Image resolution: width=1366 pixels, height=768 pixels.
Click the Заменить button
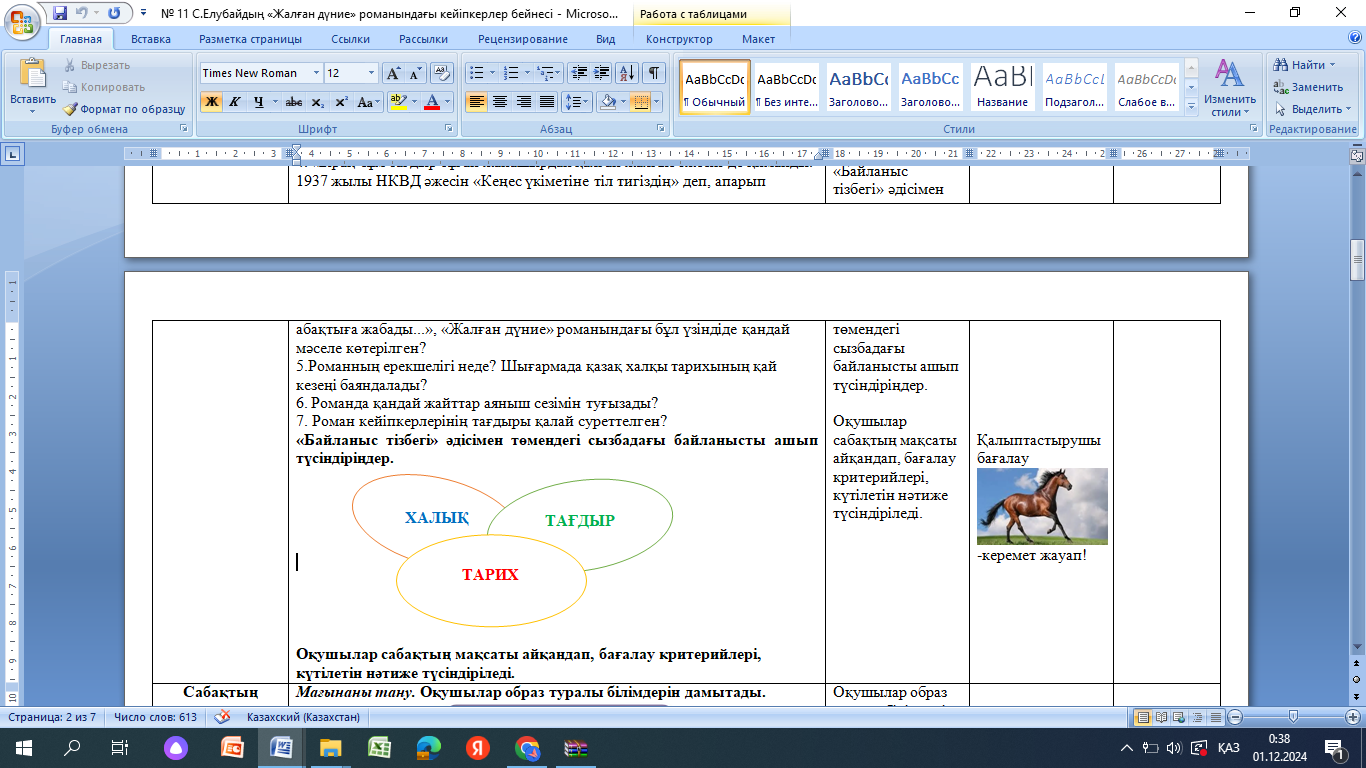click(1309, 87)
